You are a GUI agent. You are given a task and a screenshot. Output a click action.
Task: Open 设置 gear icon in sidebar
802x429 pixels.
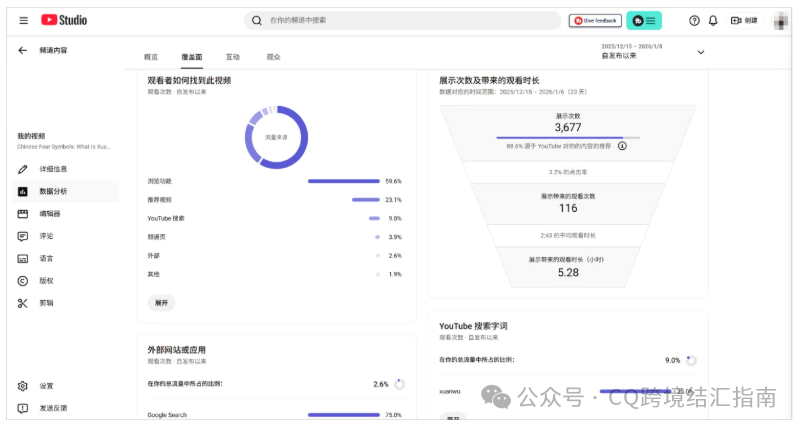(x=23, y=386)
